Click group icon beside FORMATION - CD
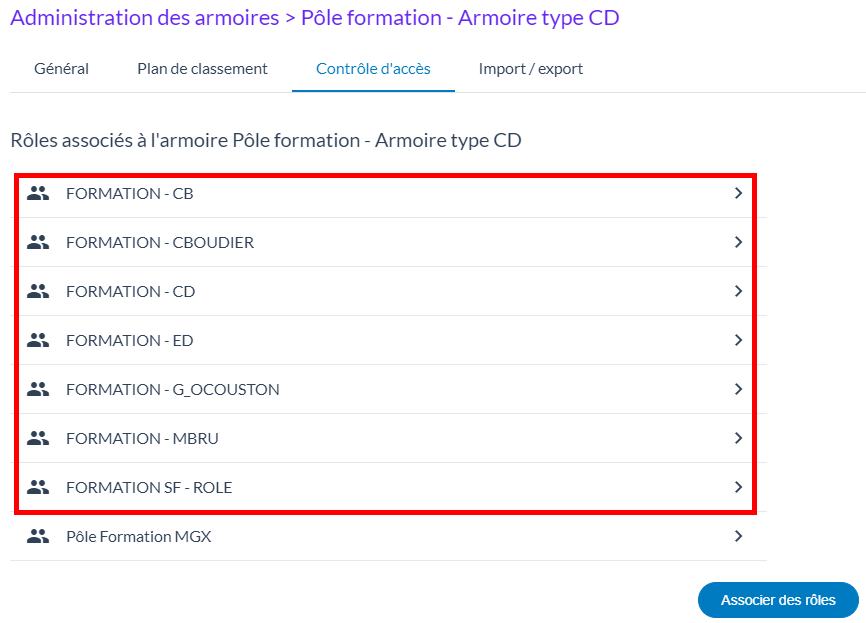Screen dimensions: 866x623 tap(38, 291)
